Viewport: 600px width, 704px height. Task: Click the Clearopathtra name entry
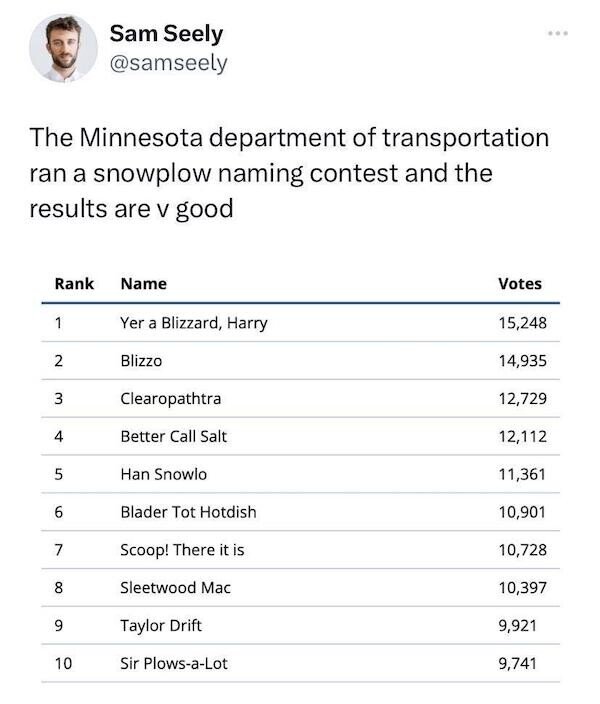pos(170,398)
